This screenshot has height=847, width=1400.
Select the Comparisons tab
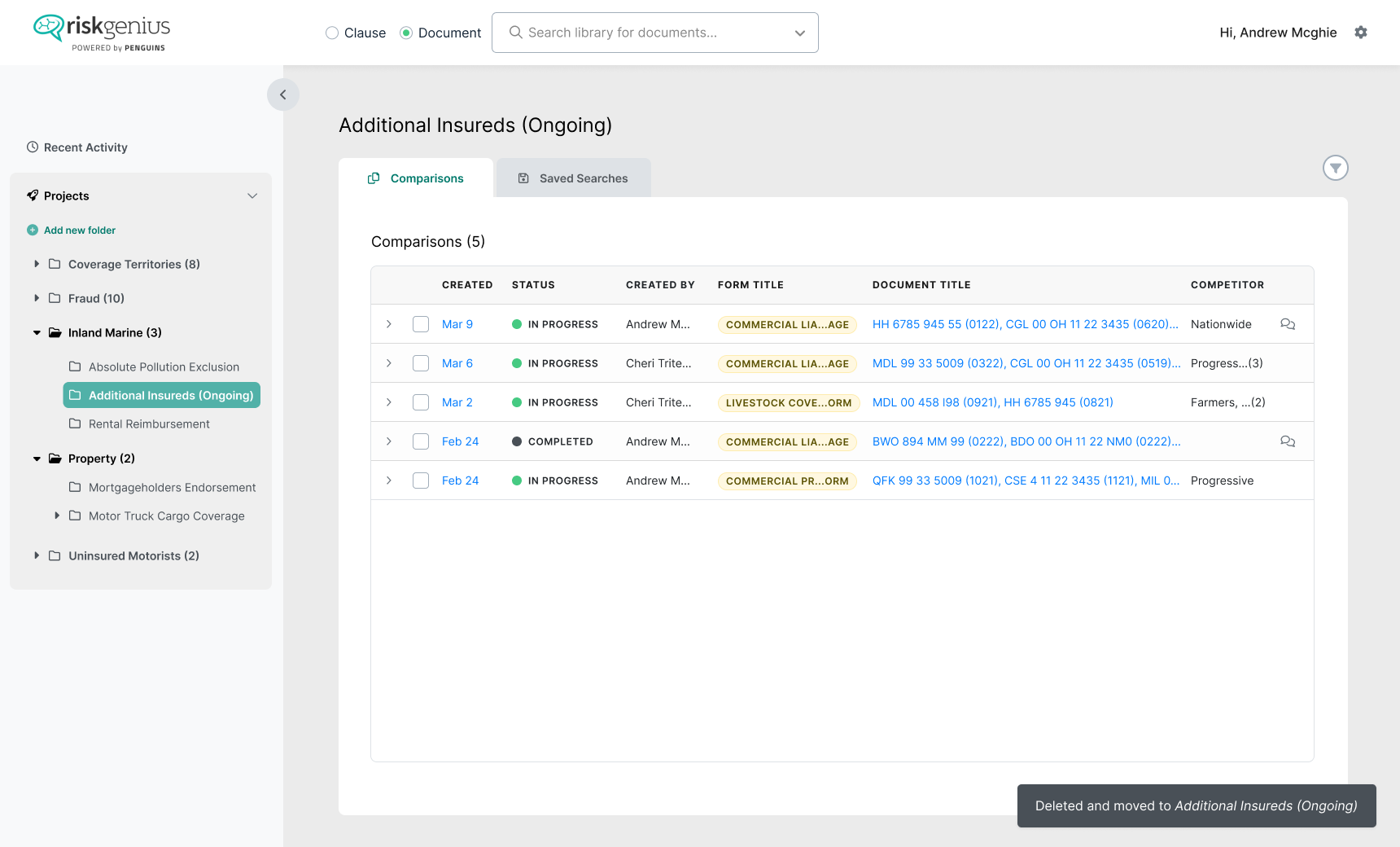pos(416,178)
